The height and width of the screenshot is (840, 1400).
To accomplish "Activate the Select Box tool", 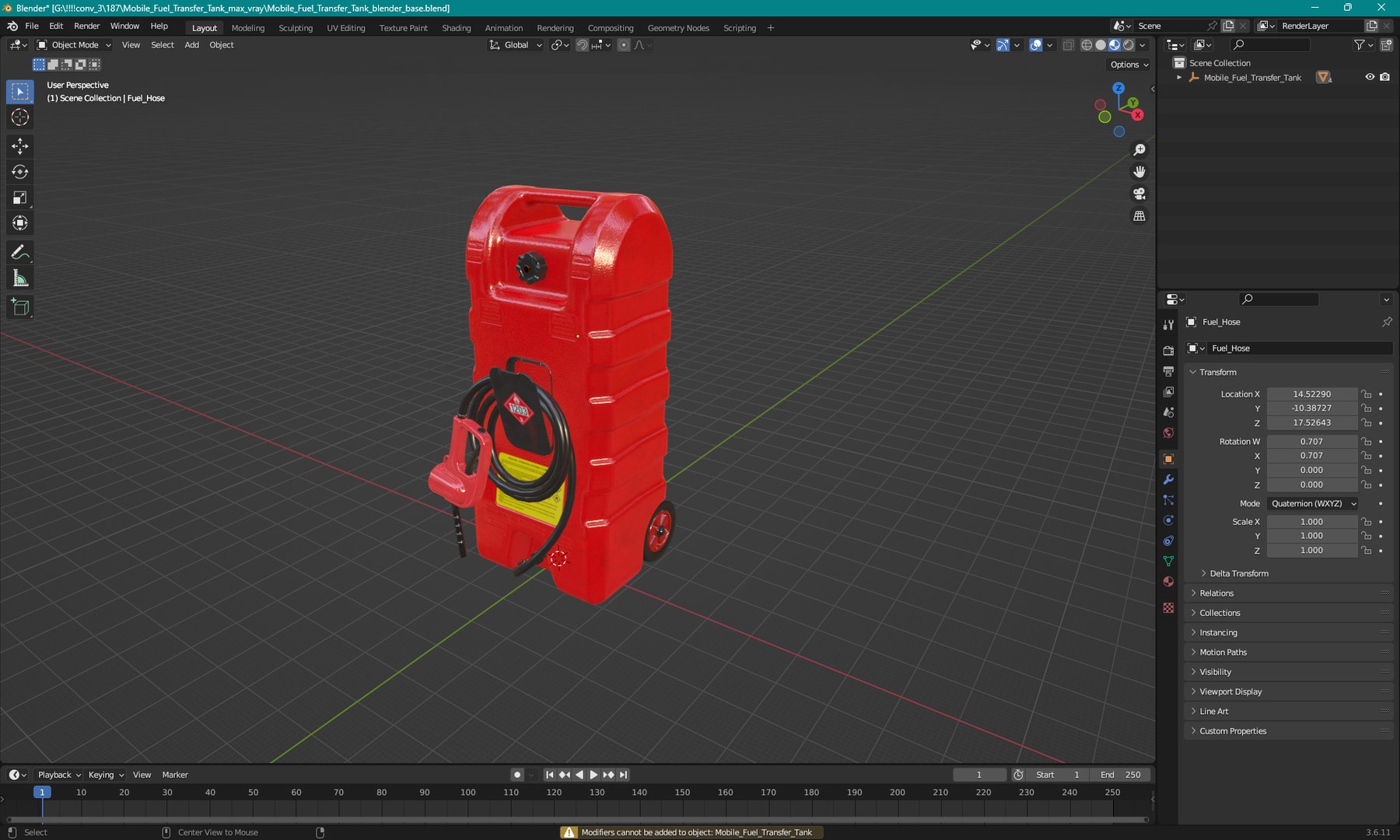I will click(x=20, y=92).
